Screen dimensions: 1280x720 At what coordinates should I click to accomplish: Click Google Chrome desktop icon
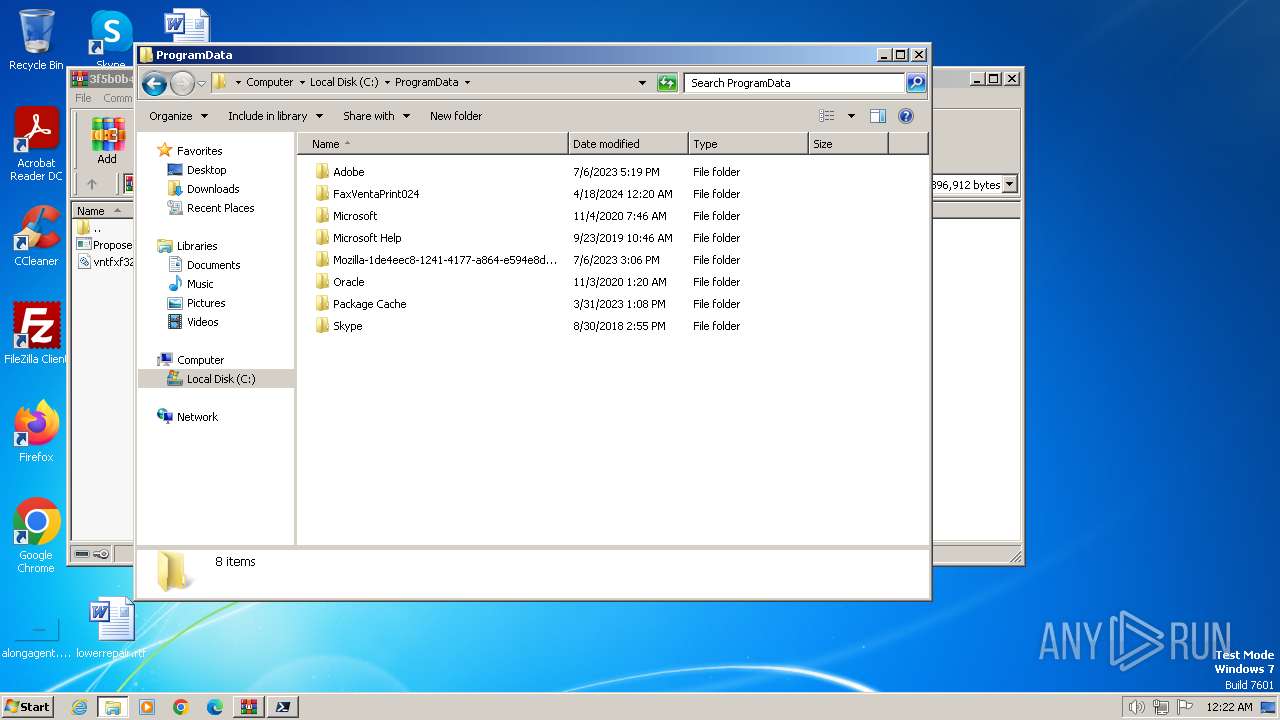[36, 536]
